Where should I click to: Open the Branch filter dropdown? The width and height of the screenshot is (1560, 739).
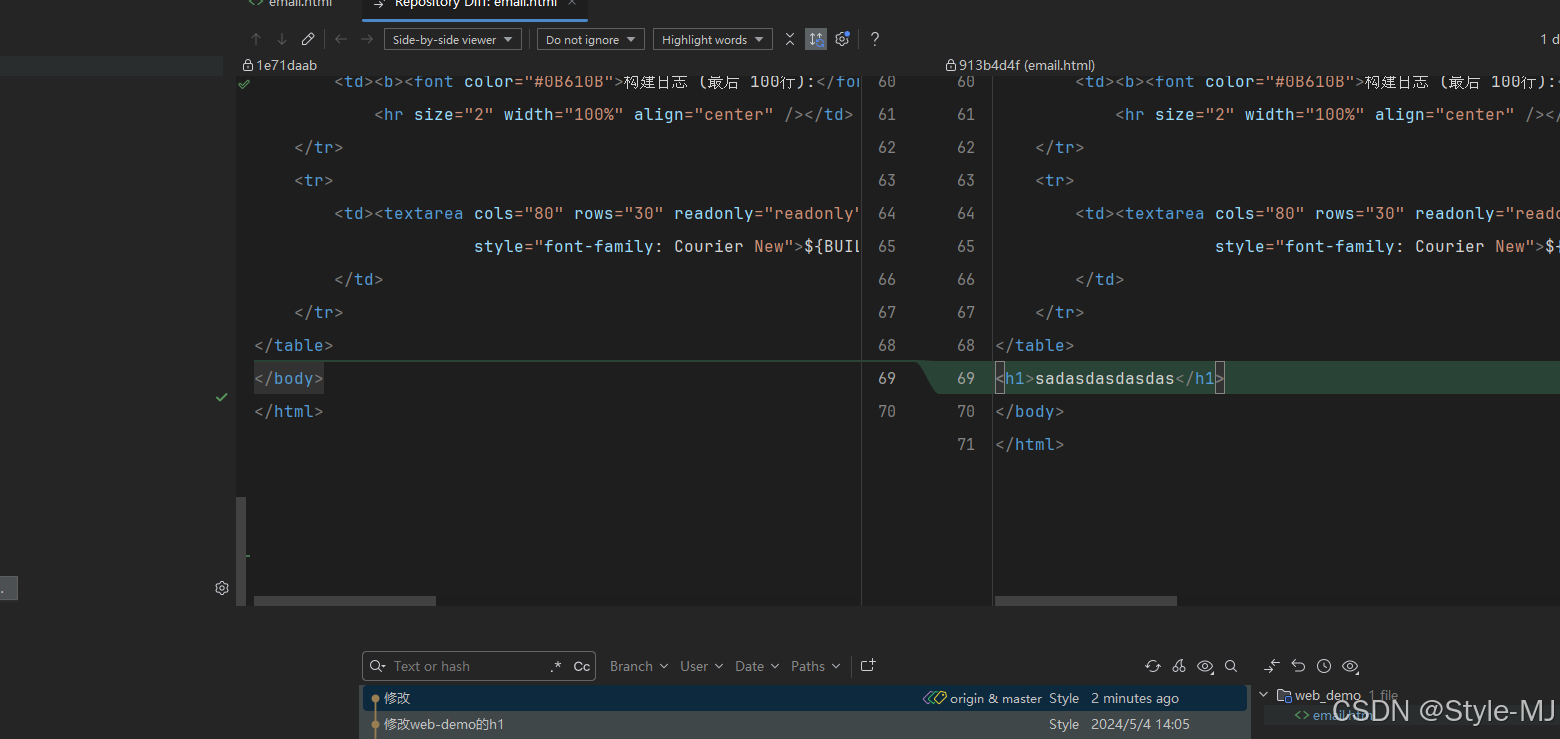pos(639,666)
